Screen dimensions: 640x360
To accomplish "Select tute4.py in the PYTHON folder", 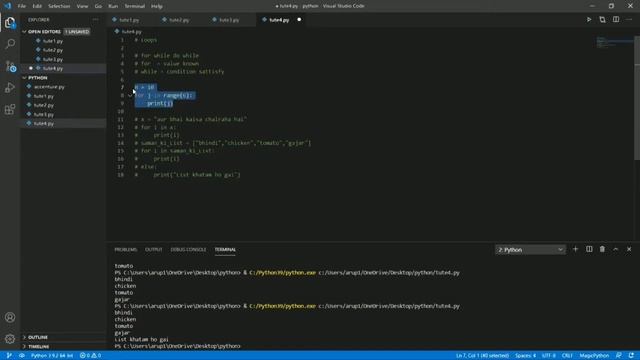I will pyautogui.click(x=44, y=123).
